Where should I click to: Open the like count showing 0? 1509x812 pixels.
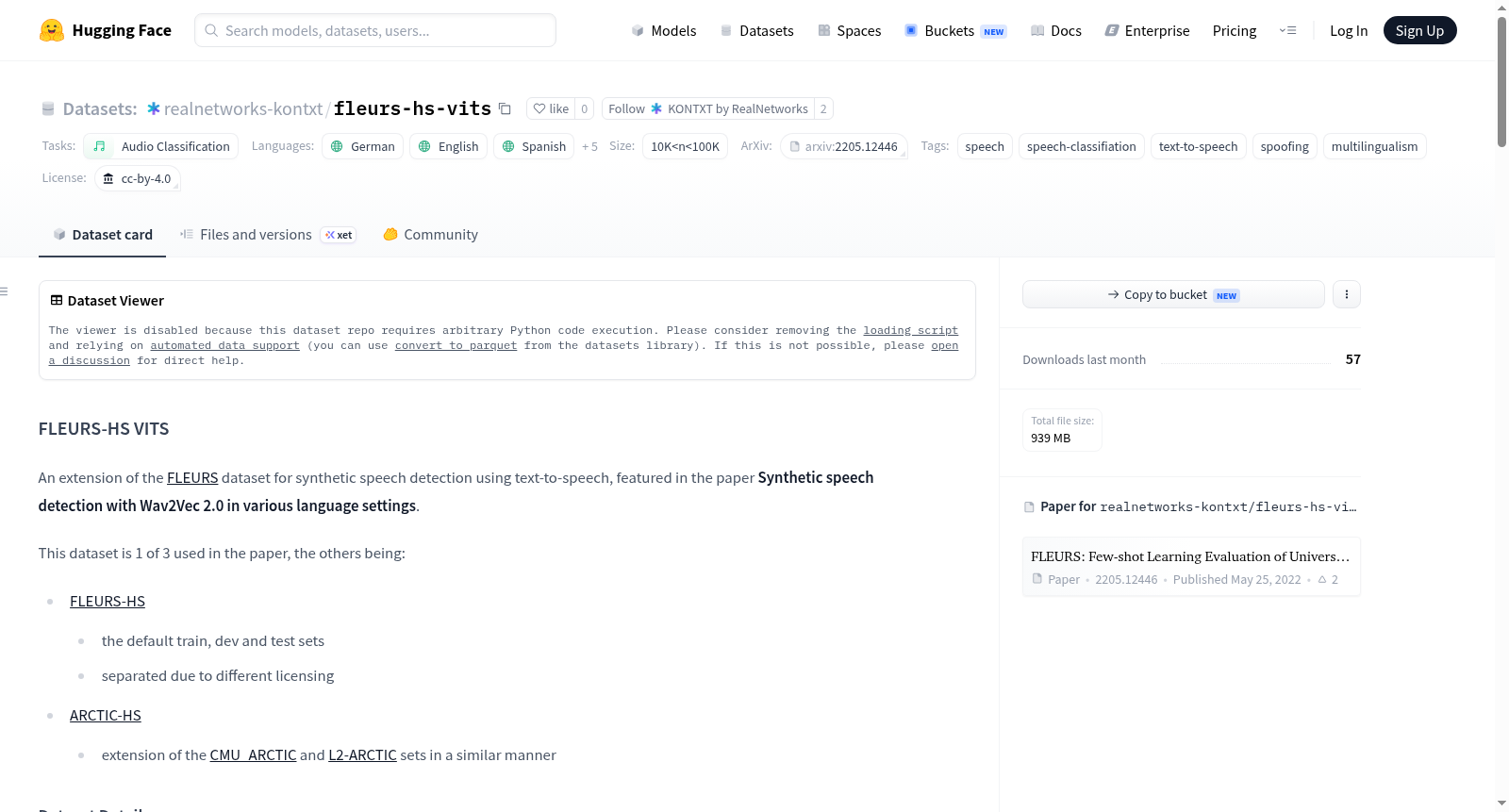585,108
